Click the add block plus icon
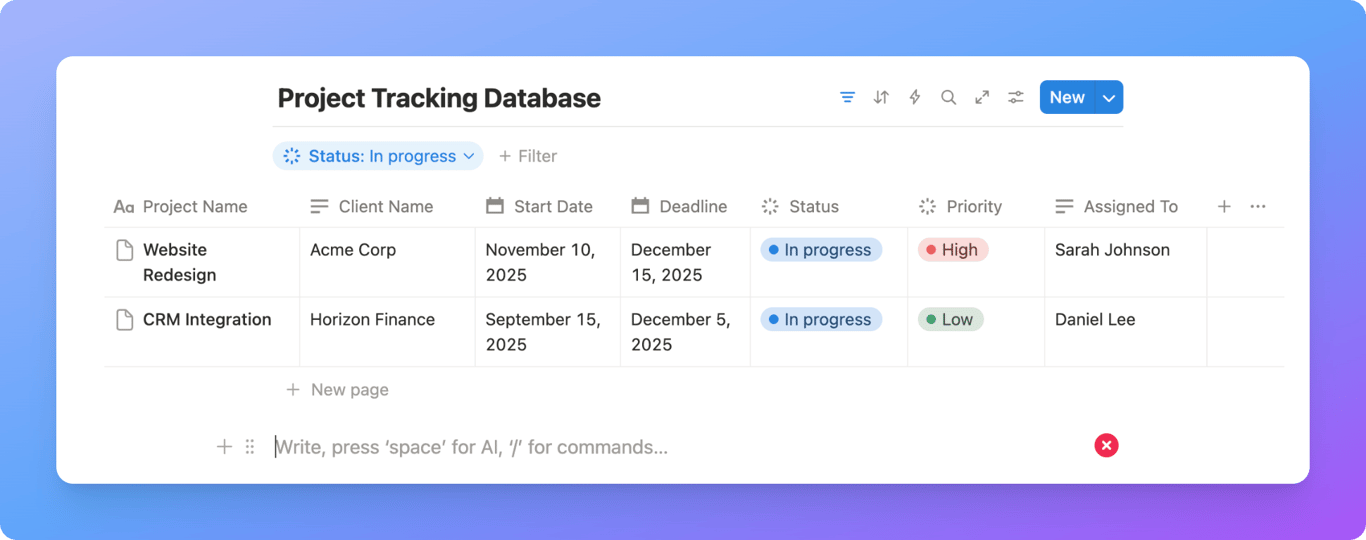The width and height of the screenshot is (1366, 540). [x=224, y=447]
